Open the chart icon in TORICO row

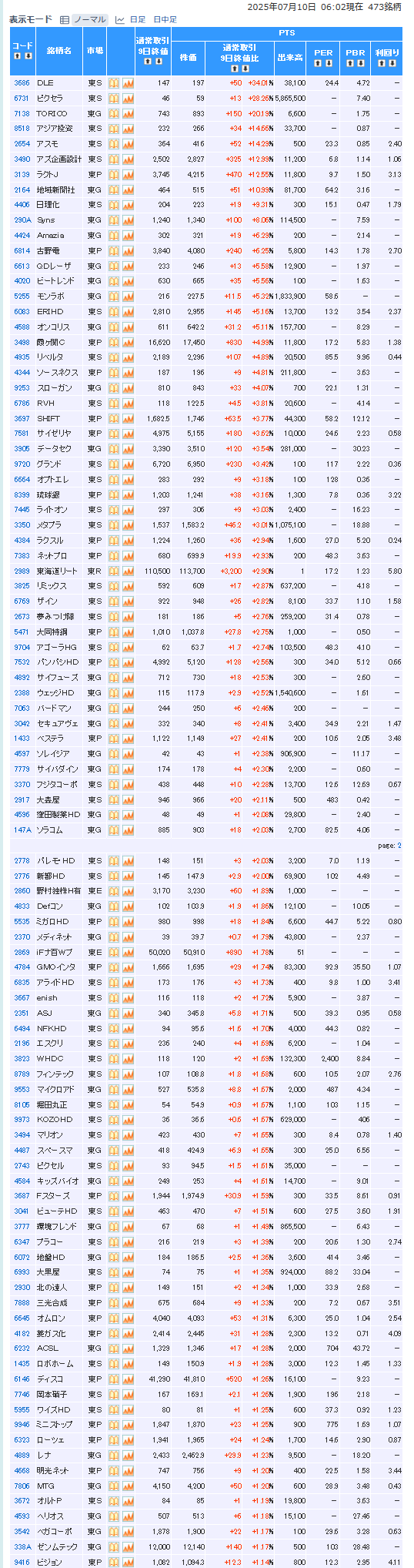pos(128,113)
